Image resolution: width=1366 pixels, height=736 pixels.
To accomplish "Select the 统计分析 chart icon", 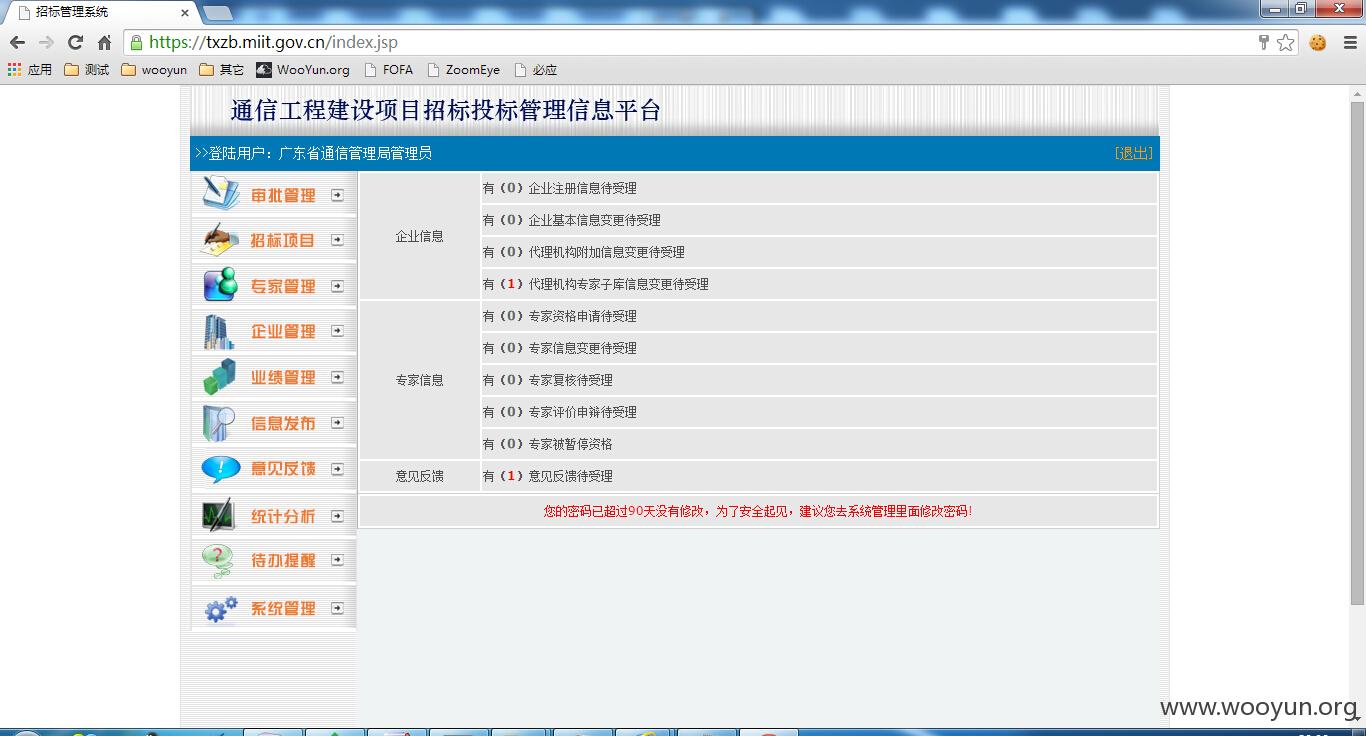I will [218, 515].
